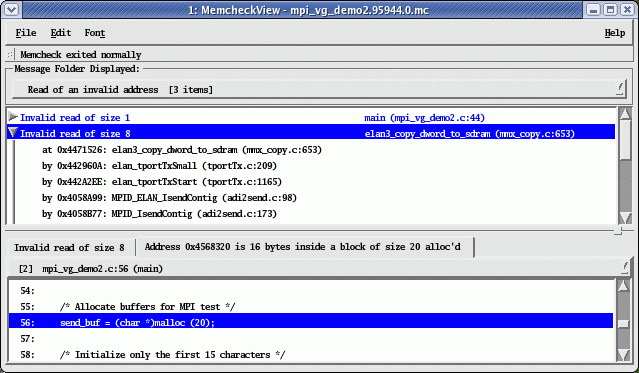The width and height of the screenshot is (639, 373).
Task: Open the Font menu
Action: [x=95, y=33]
